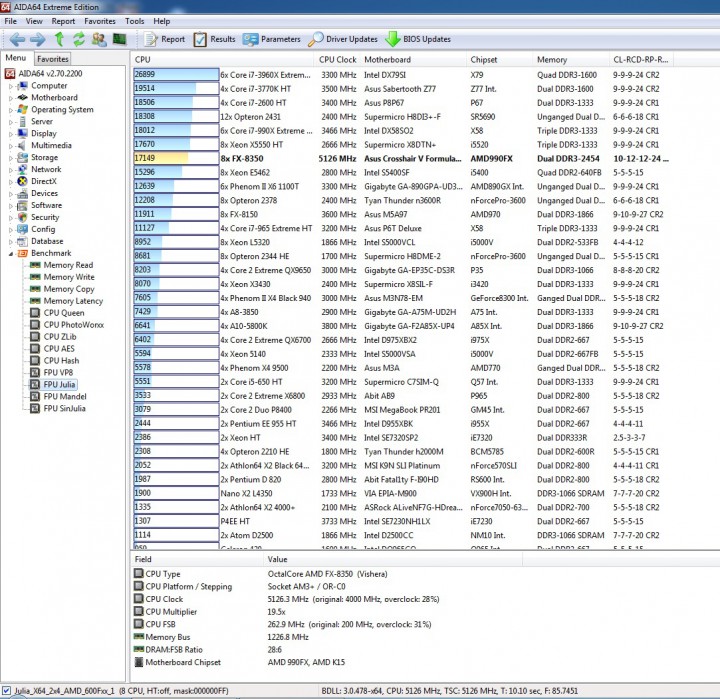
Task: Click the green Up arrow icon
Action: 59,39
